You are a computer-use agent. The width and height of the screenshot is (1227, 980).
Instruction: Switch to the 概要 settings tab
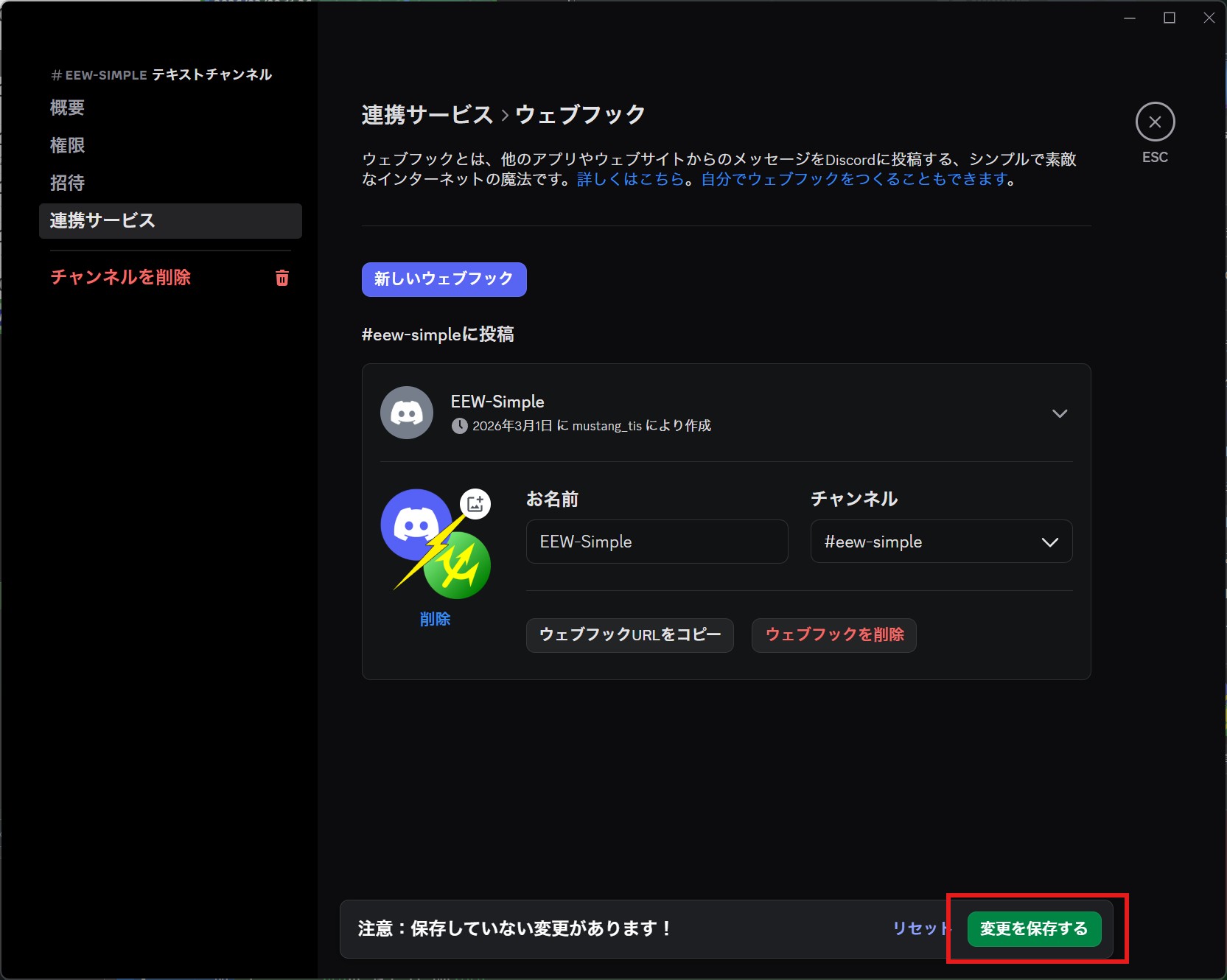66,108
